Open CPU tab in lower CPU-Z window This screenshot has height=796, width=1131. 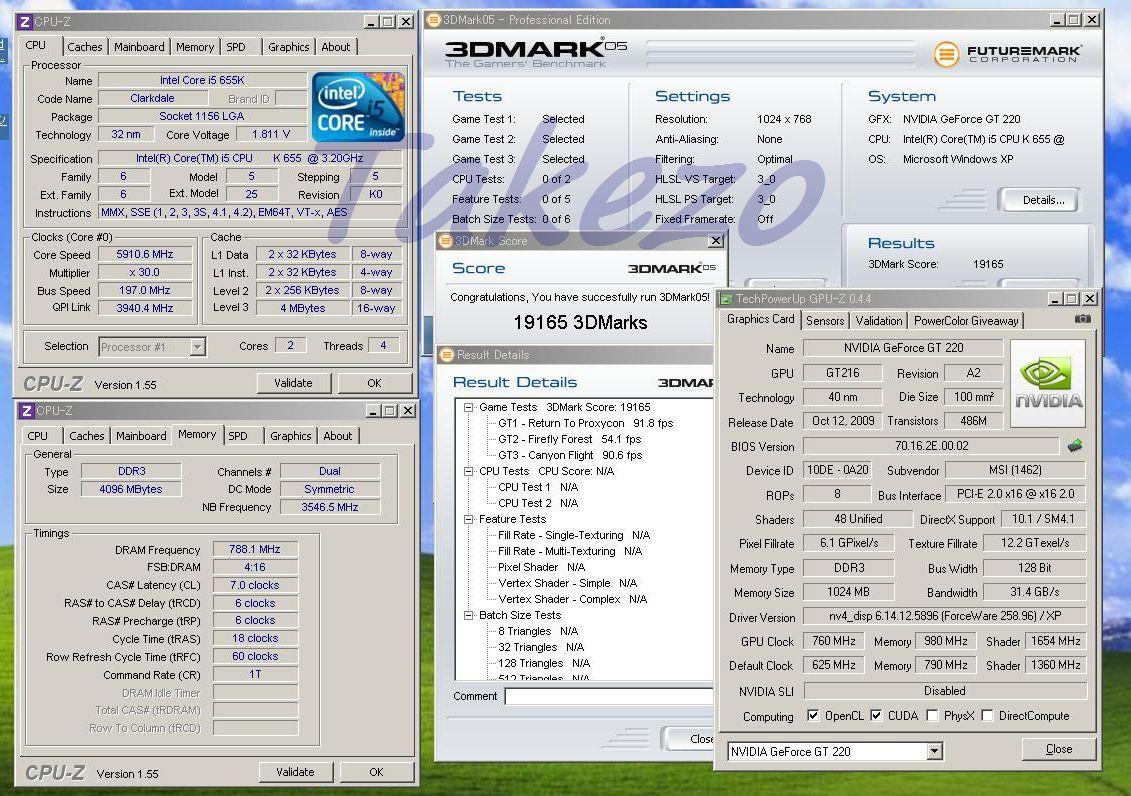pos(38,436)
